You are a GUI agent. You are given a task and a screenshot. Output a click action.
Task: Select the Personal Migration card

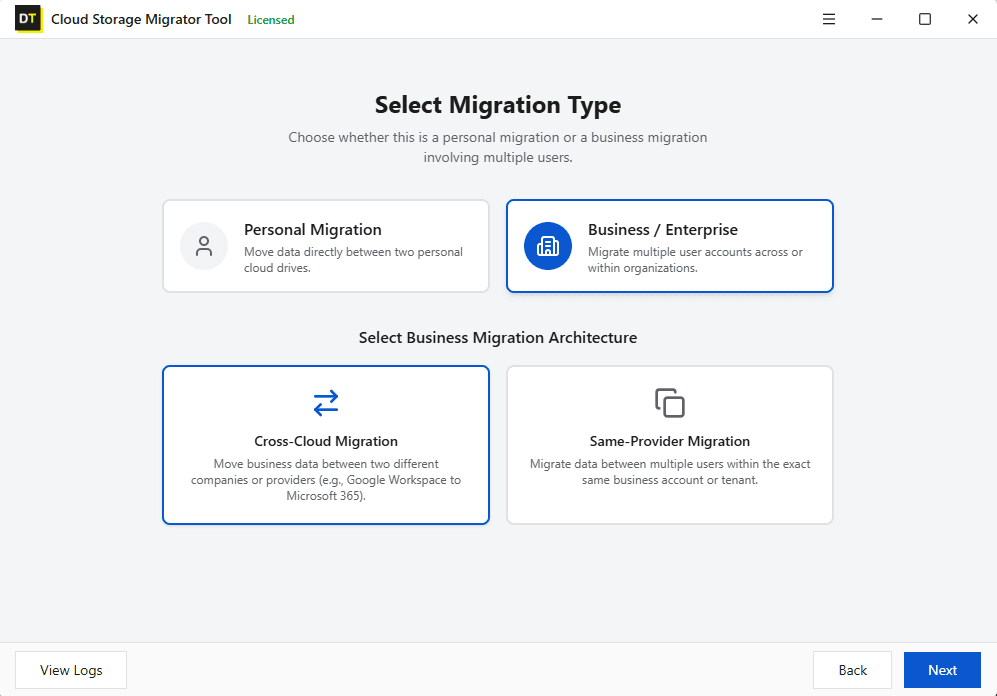(x=326, y=246)
